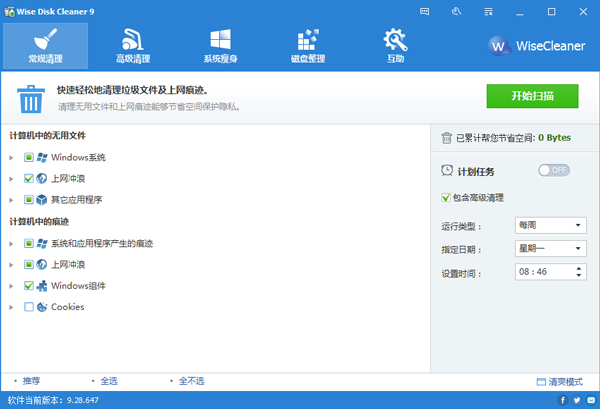The width and height of the screenshot is (600, 409).
Task: Toggle 上网冲浪 checkbox under 痕迹
Action: coord(29,264)
